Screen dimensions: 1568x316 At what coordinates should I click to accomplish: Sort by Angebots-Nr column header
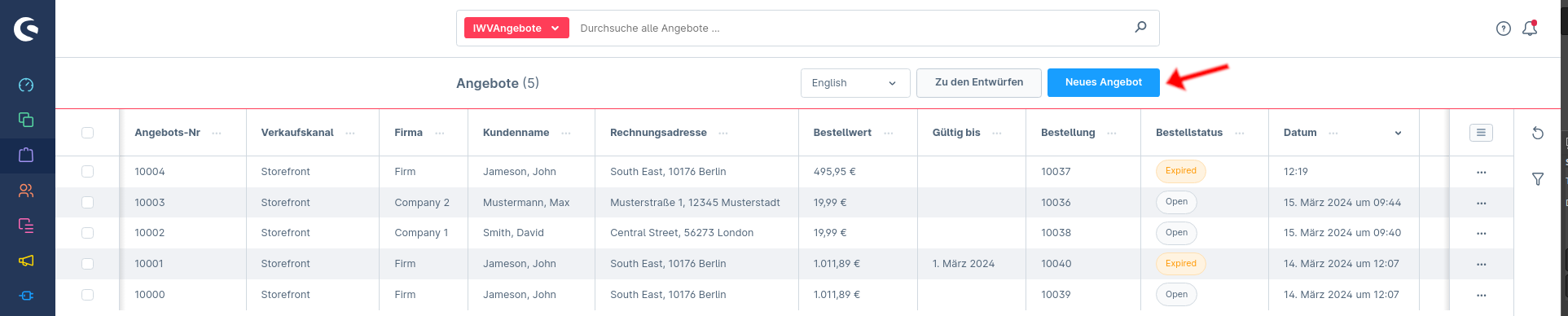167,133
